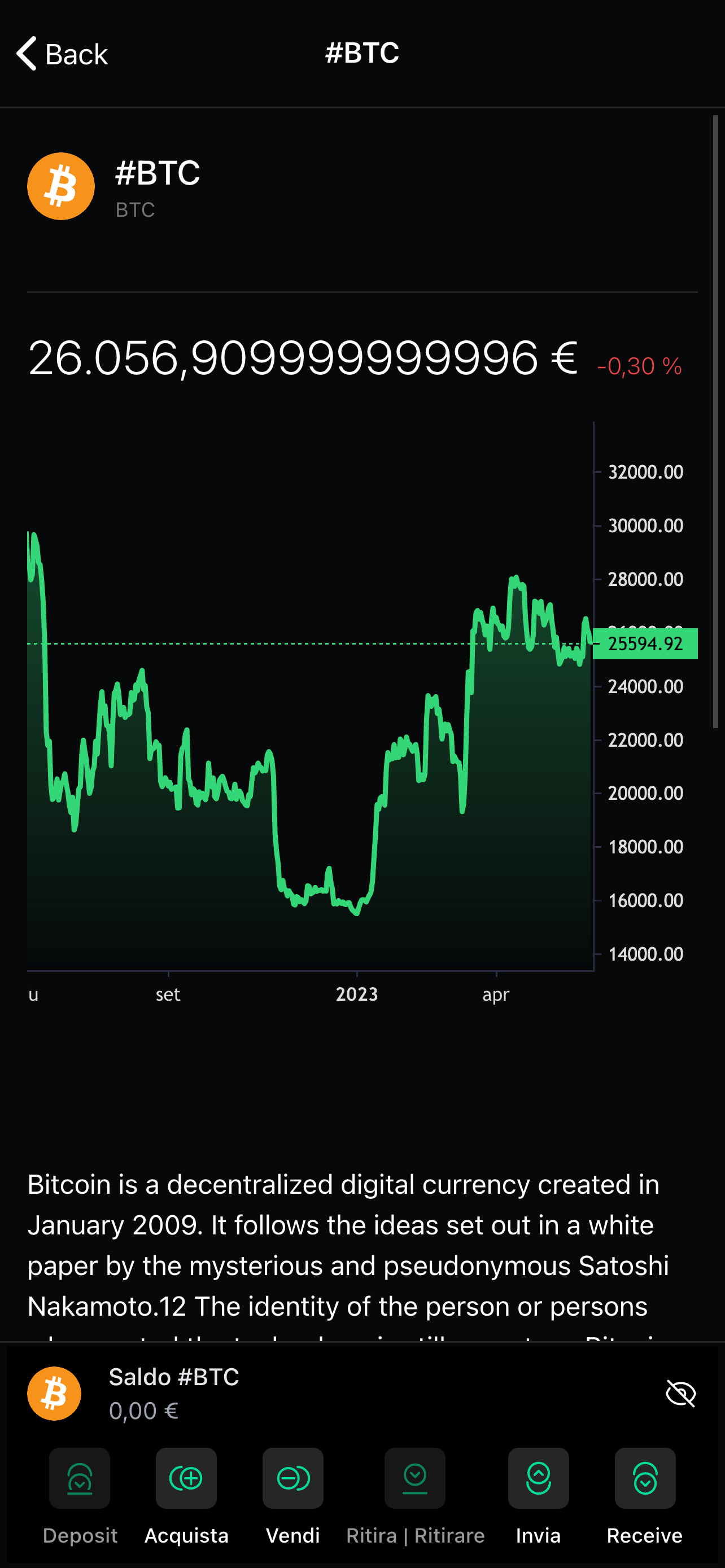Tap the Bitcoin logo next to #BTC heading

(x=61, y=186)
